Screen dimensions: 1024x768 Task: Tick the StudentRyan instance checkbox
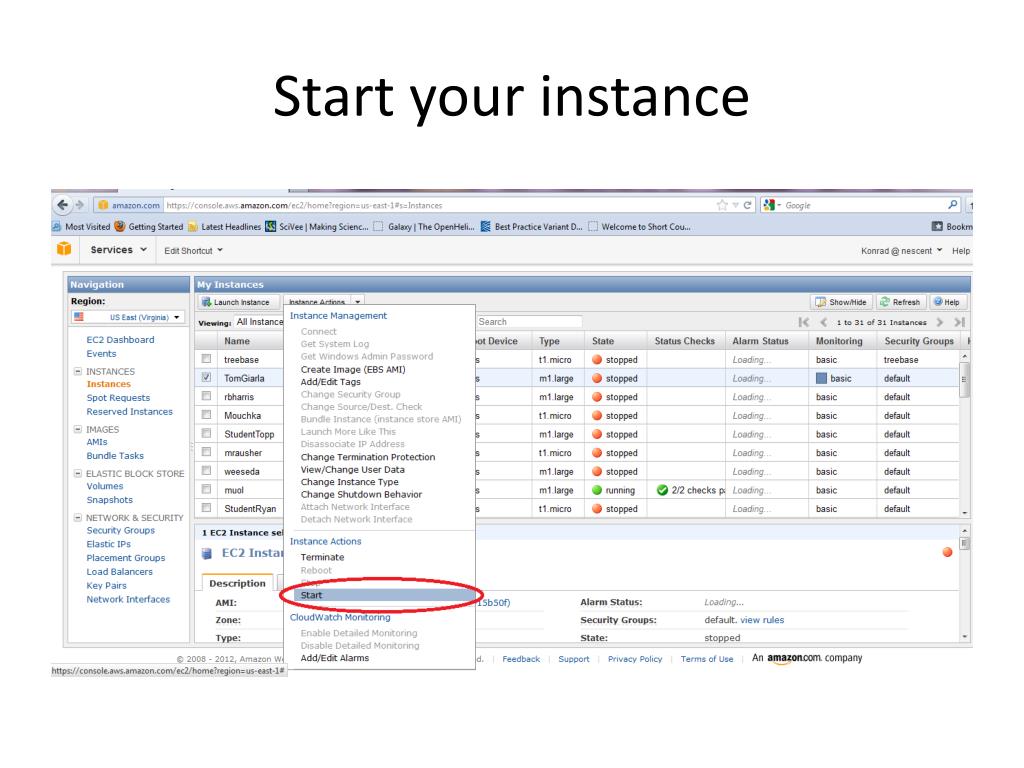[206, 507]
